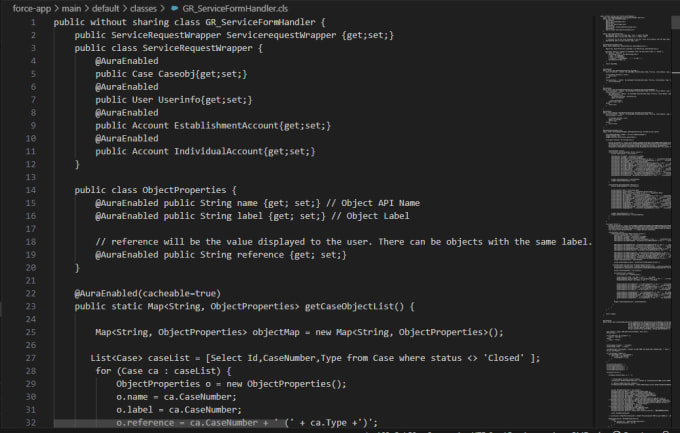Click the IndividualAccount property on line 11
The image size is (680, 433).
click(x=219, y=151)
